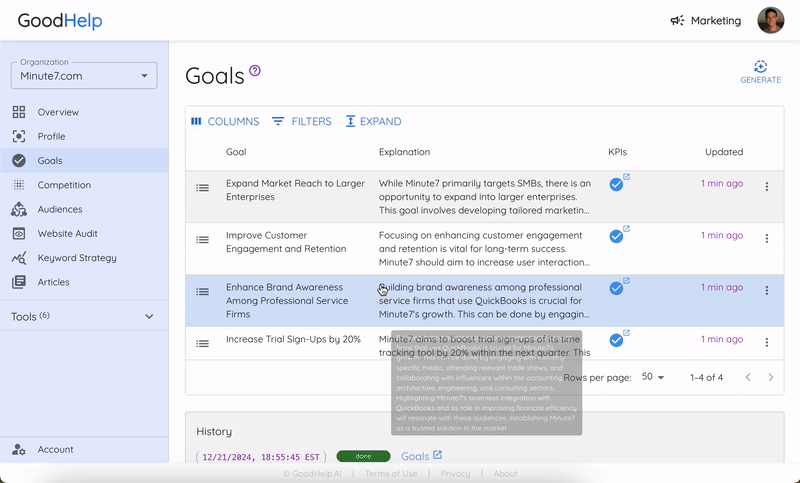
Task: Sort by the Explanation column header
Action: tap(404, 152)
